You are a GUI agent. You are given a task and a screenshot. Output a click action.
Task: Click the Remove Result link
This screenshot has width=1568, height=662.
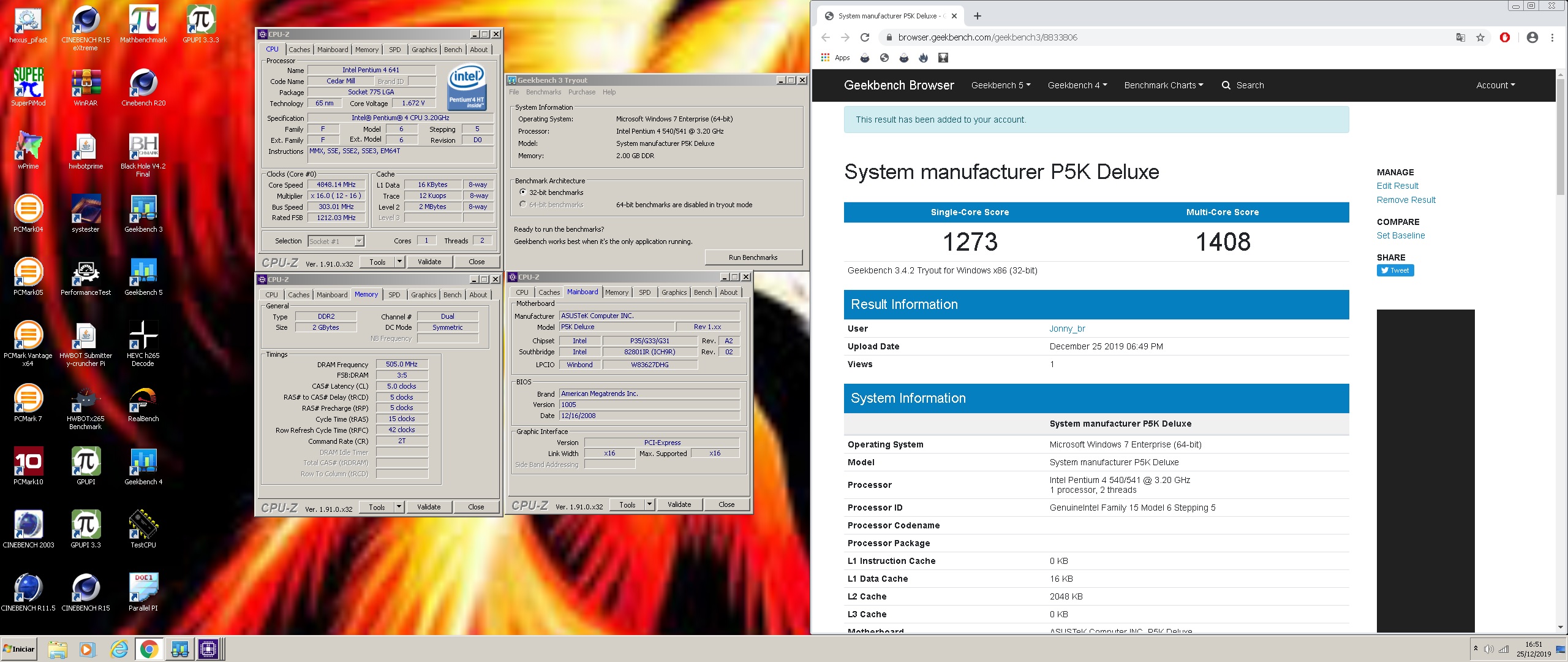tap(1406, 200)
